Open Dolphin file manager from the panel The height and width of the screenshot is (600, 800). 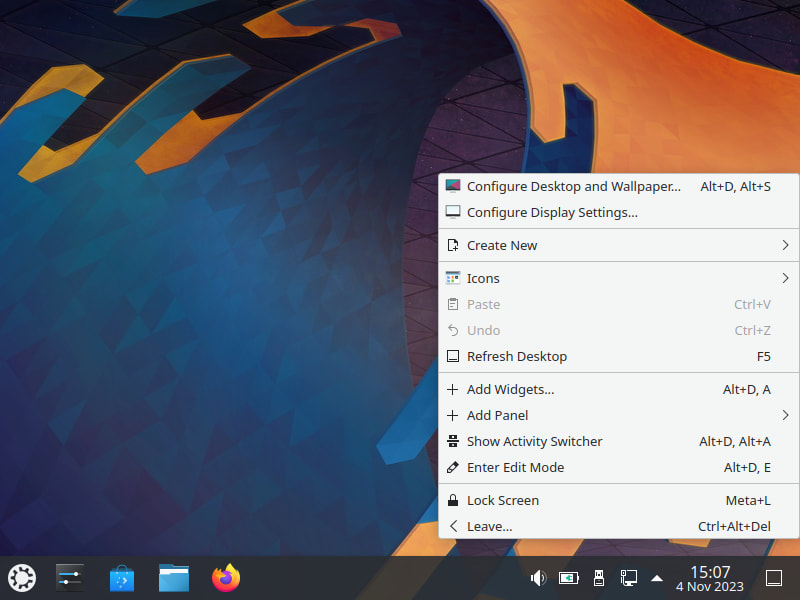point(174,578)
